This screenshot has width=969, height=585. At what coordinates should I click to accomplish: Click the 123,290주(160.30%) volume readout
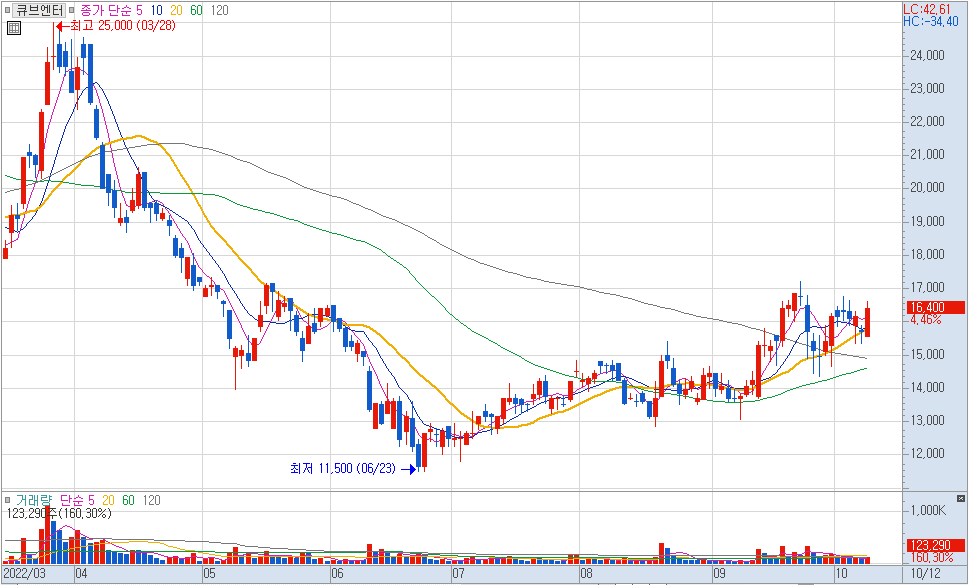pyautogui.click(x=59, y=513)
